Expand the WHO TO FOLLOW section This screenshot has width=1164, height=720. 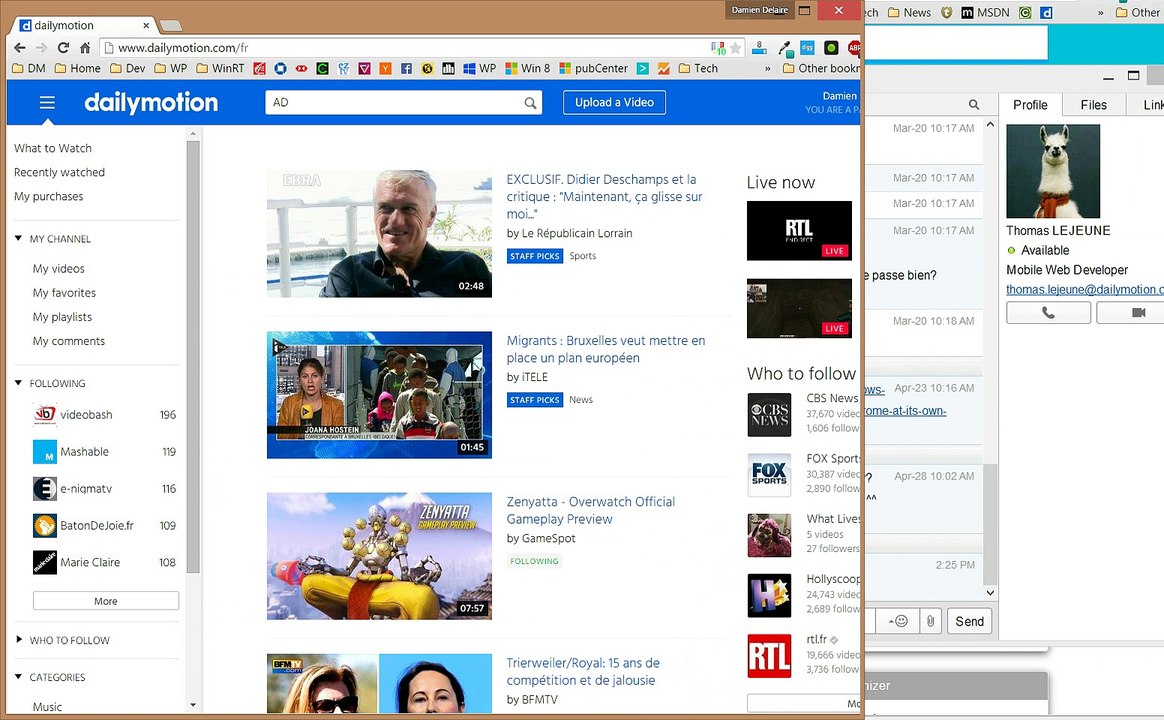19,639
